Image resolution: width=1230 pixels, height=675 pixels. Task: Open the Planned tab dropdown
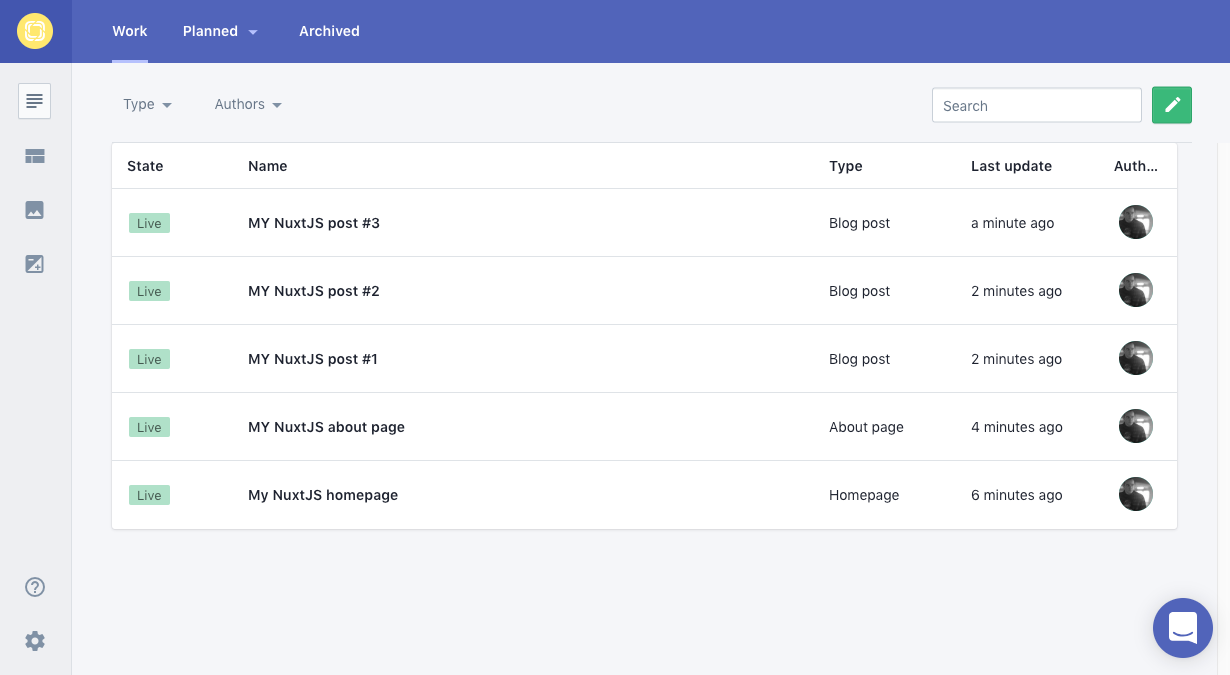(x=220, y=31)
